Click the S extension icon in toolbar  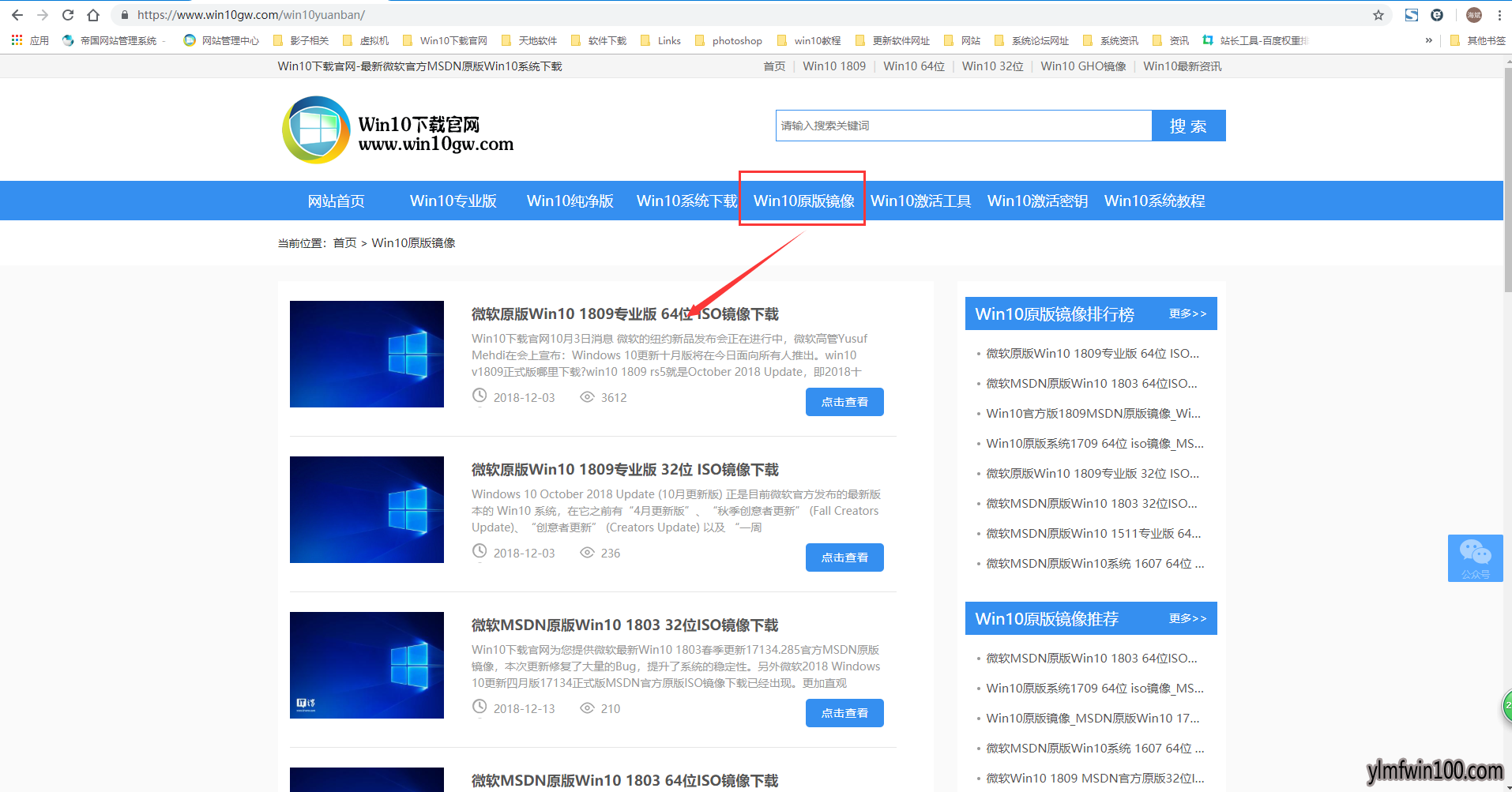[1412, 15]
